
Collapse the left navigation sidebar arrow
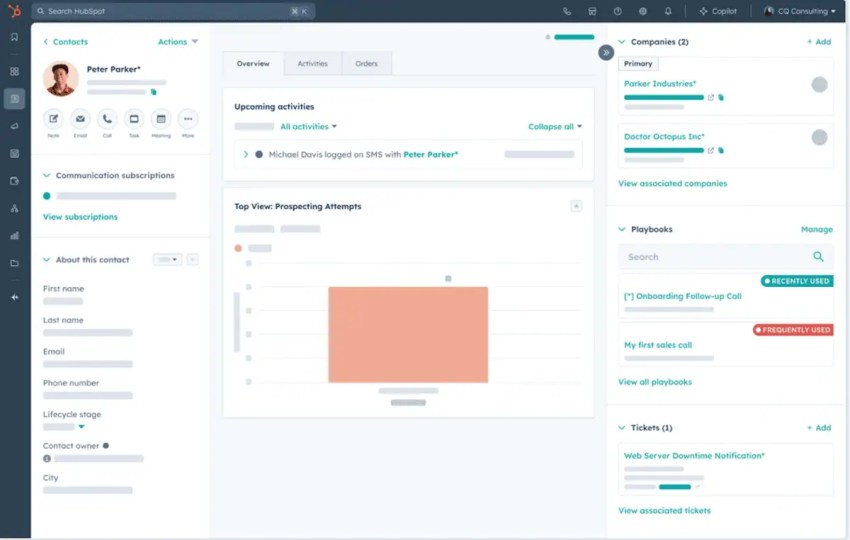coord(15,297)
